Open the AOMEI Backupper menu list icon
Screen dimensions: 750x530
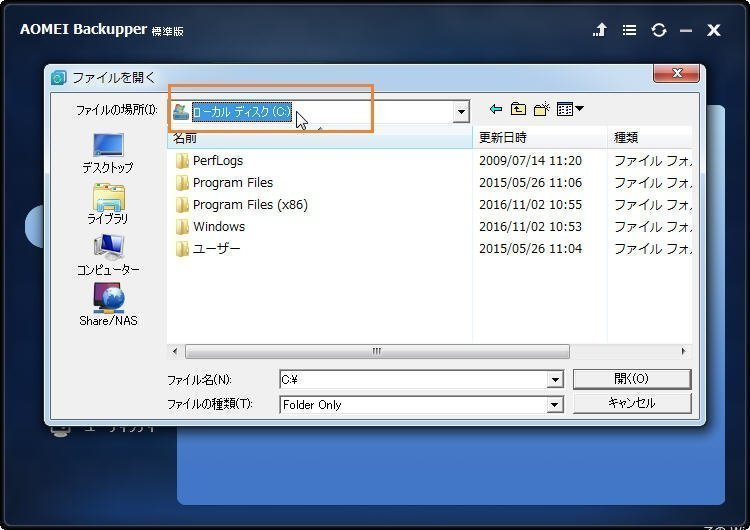(x=629, y=30)
